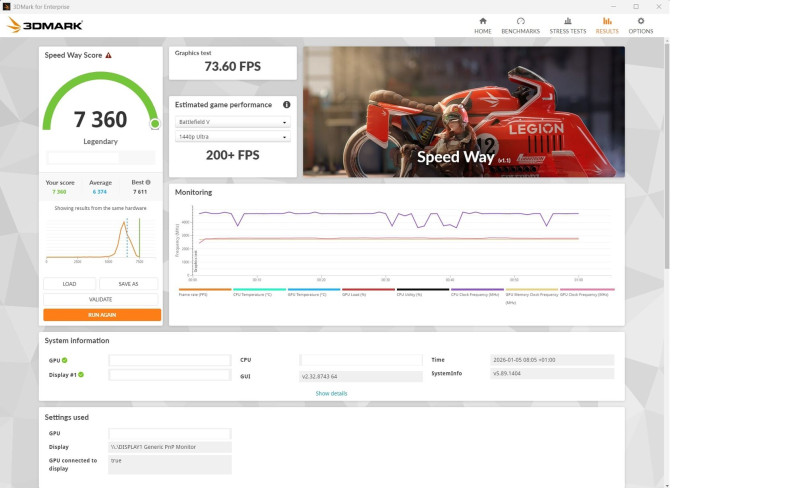This screenshot has width=800, height=488.
Task: Click the 3DMark title bar app icon
Action: 7,7
